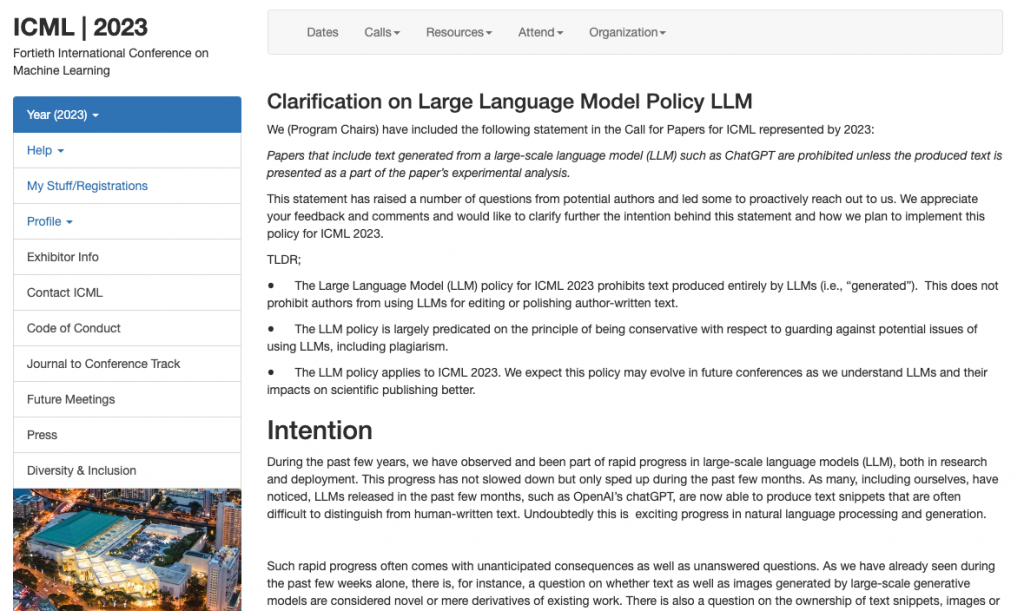
Task: Click the paragraph starting 'This statement has raised'
Action: coord(626,216)
